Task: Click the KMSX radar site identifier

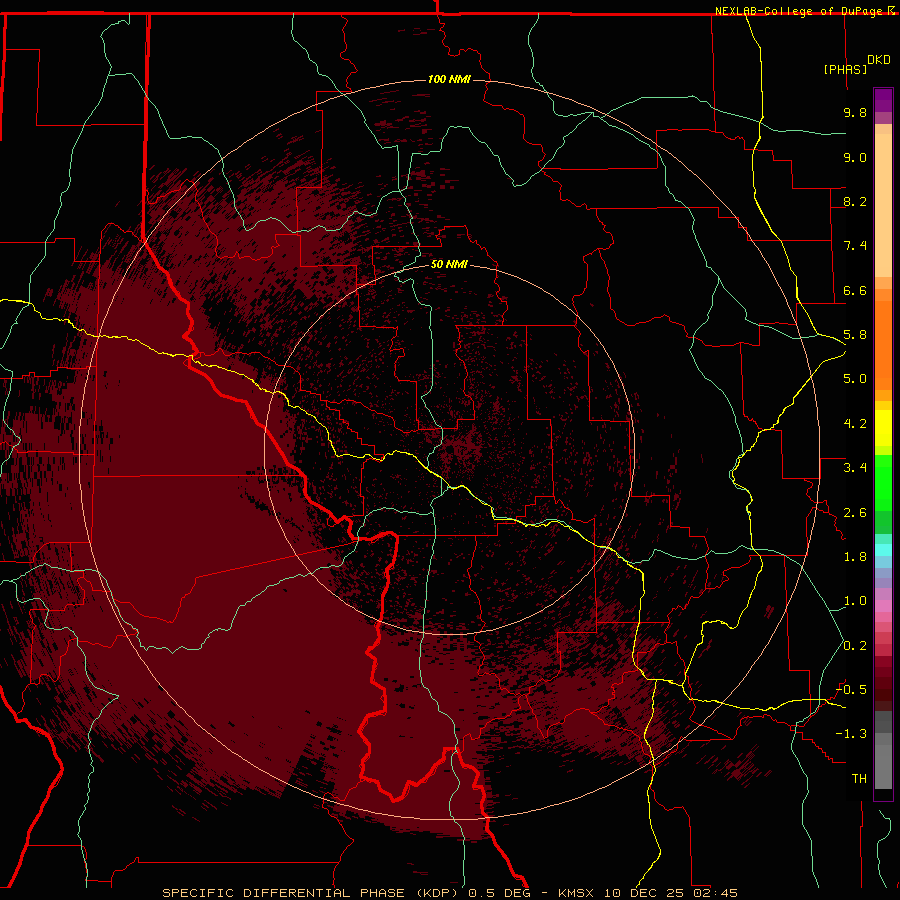Action: [576, 893]
